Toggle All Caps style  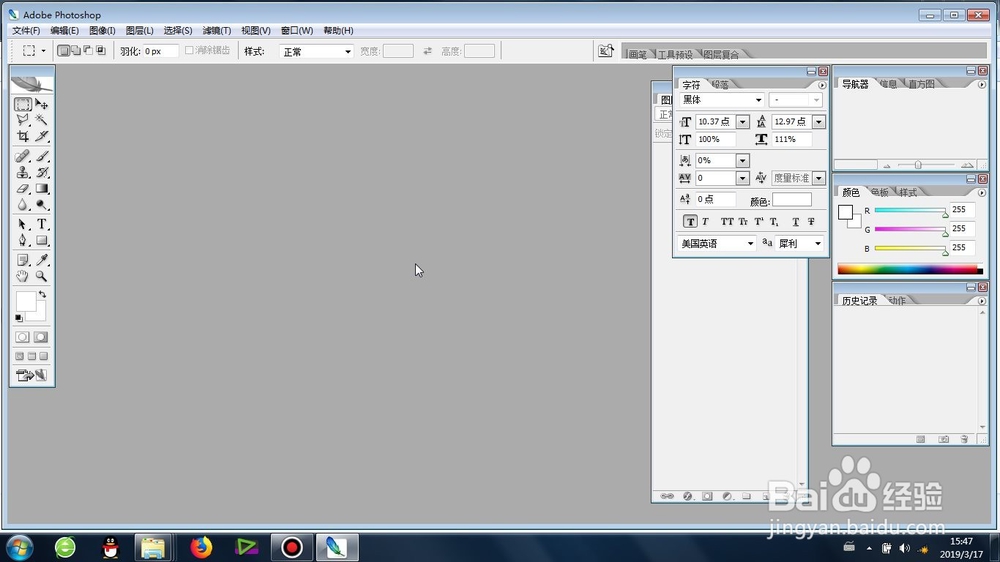(x=727, y=221)
